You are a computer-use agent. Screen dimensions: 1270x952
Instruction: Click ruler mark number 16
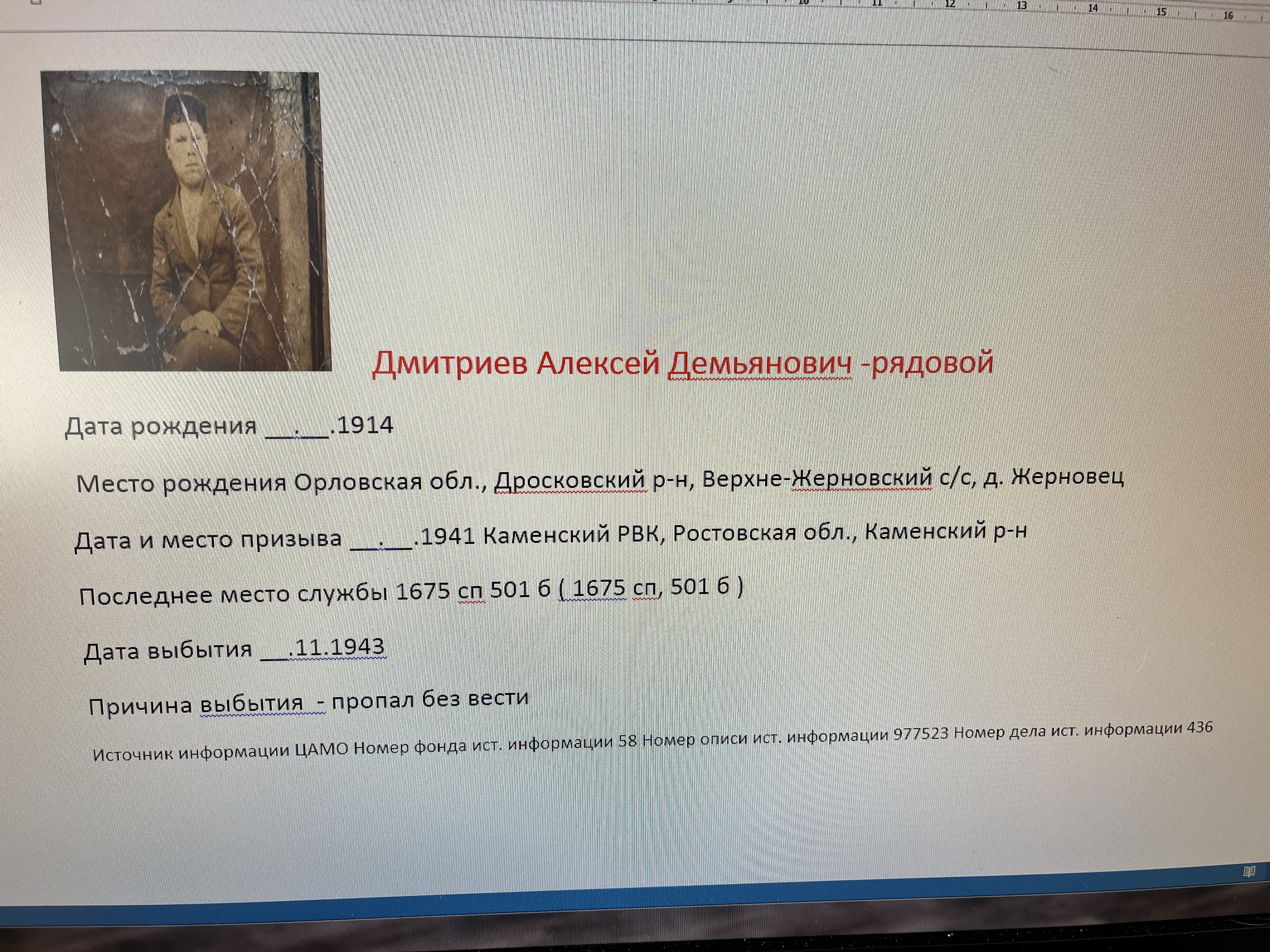pyautogui.click(x=1228, y=15)
